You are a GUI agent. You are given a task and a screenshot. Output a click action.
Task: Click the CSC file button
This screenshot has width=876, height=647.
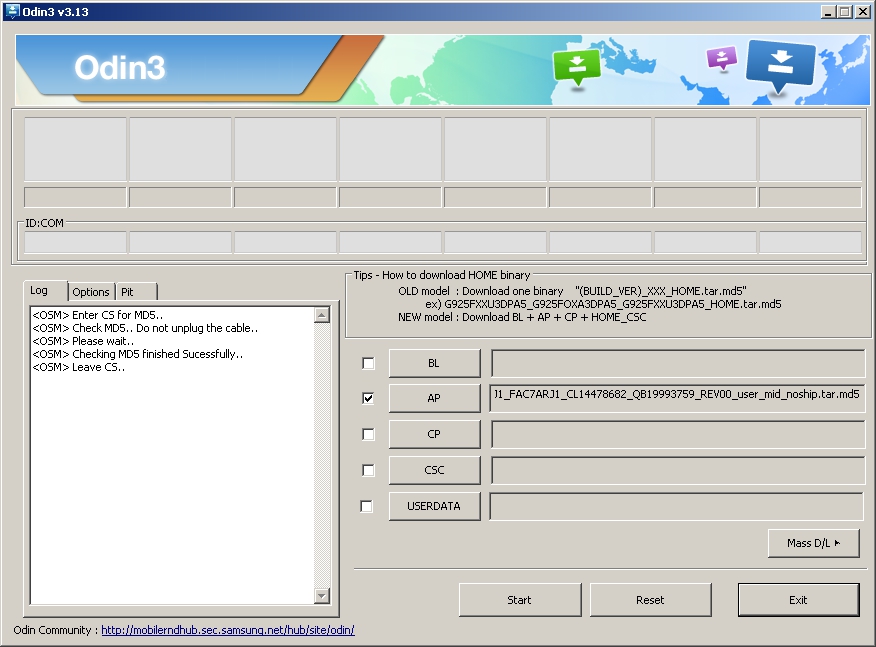[434, 470]
